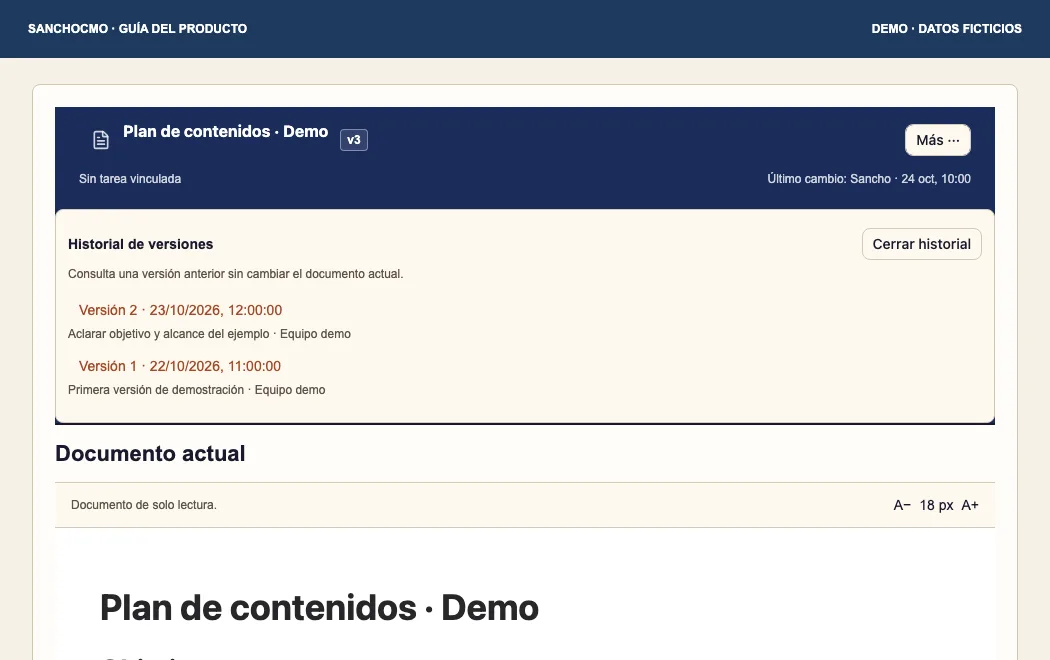The width and height of the screenshot is (1050, 660).
Task: Click the Sin tarea vinculada text
Action: pyautogui.click(x=130, y=179)
